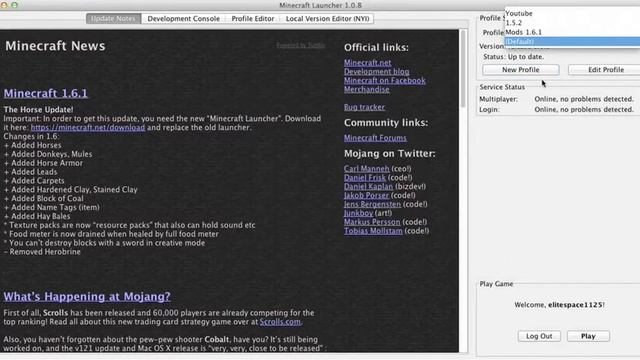Open the Local Version Editor (NYI) tab
Screen dimensions: 640x360
click(327, 19)
